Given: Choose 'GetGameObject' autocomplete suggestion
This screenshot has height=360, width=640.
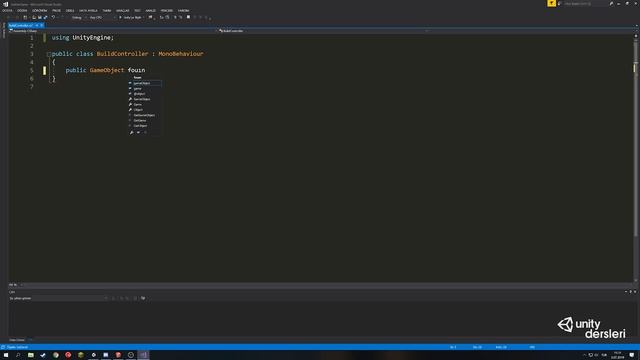Looking at the screenshot, I should coord(144,115).
